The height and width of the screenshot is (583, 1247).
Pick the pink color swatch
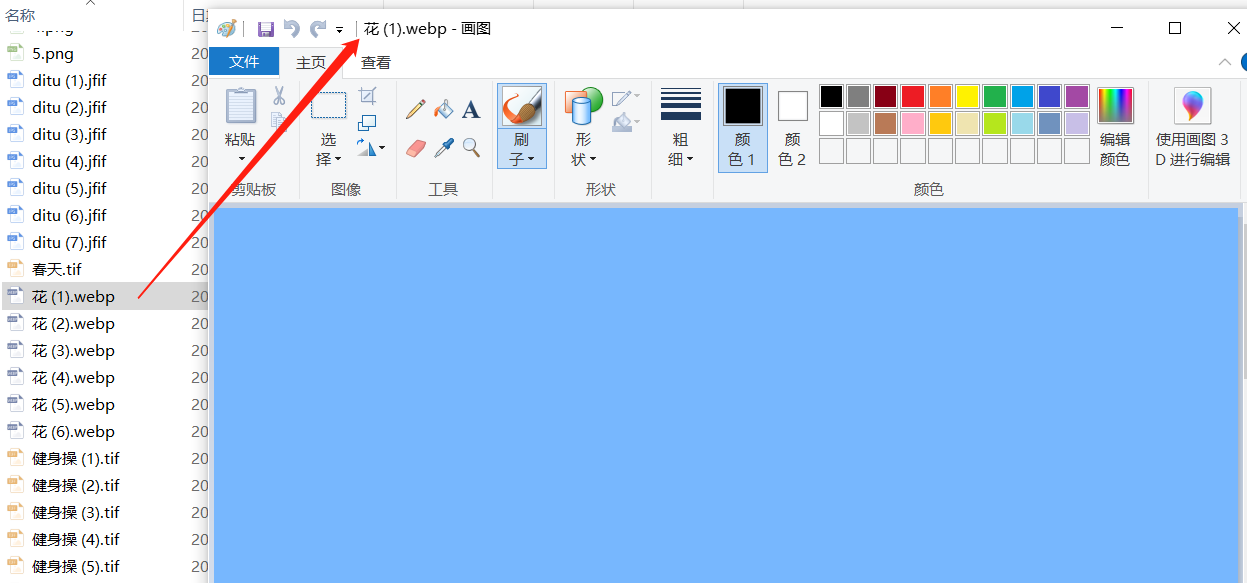(x=913, y=123)
